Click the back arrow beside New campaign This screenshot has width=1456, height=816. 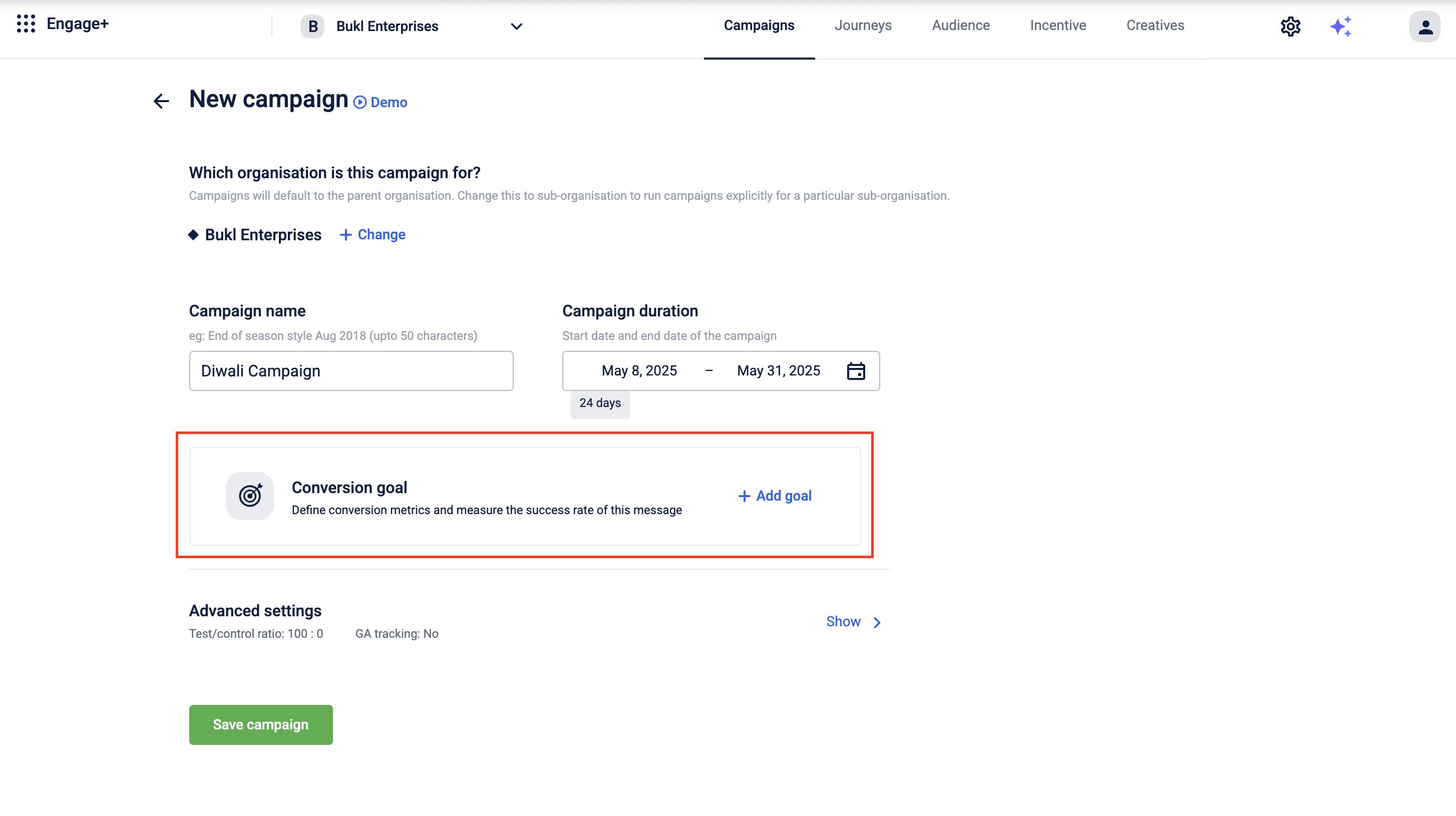pos(161,101)
